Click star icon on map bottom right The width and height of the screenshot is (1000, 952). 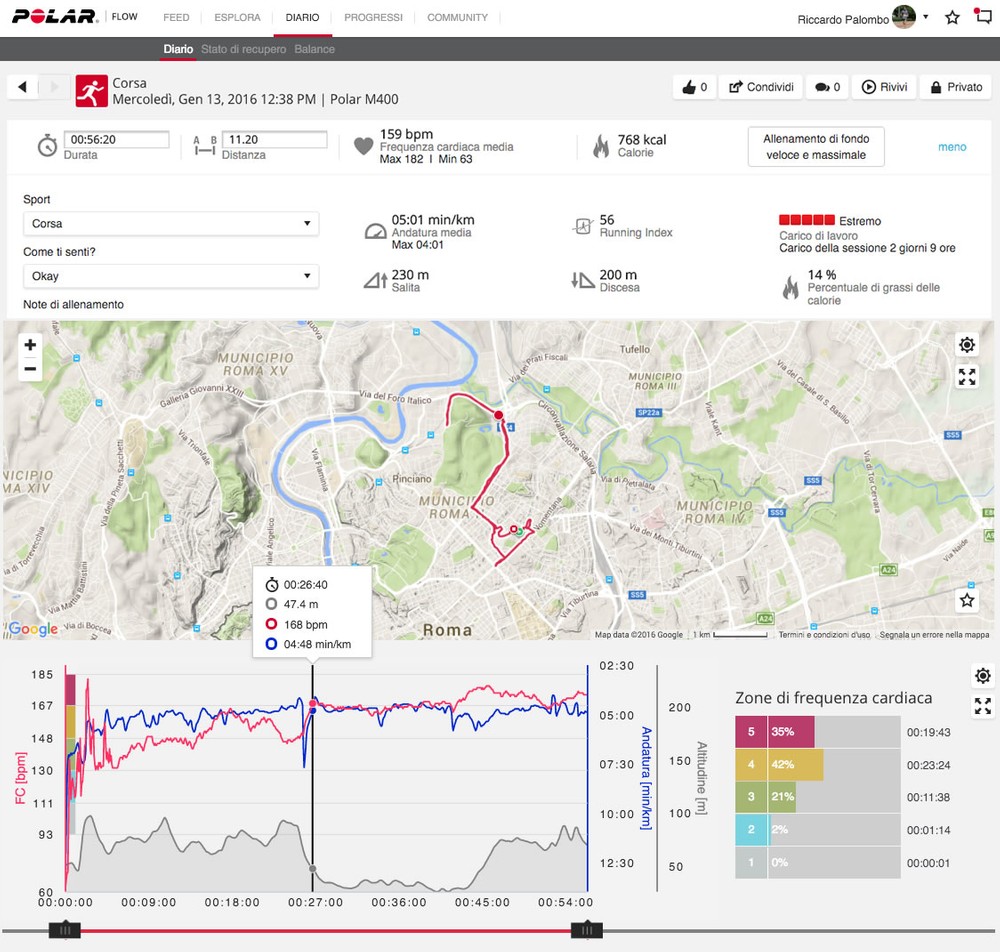(x=966, y=600)
